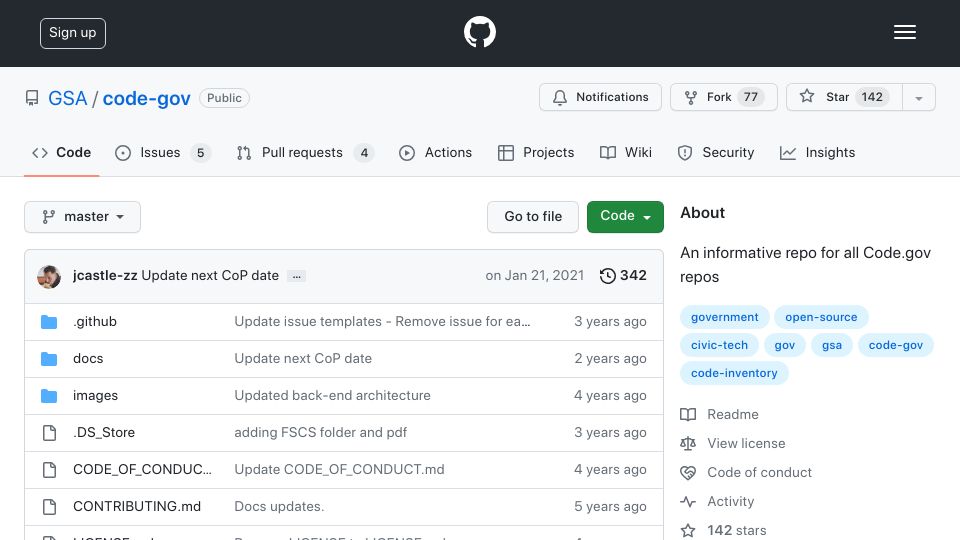This screenshot has height=540, width=960.
Task: Open the .github folder
Action: pos(95,321)
